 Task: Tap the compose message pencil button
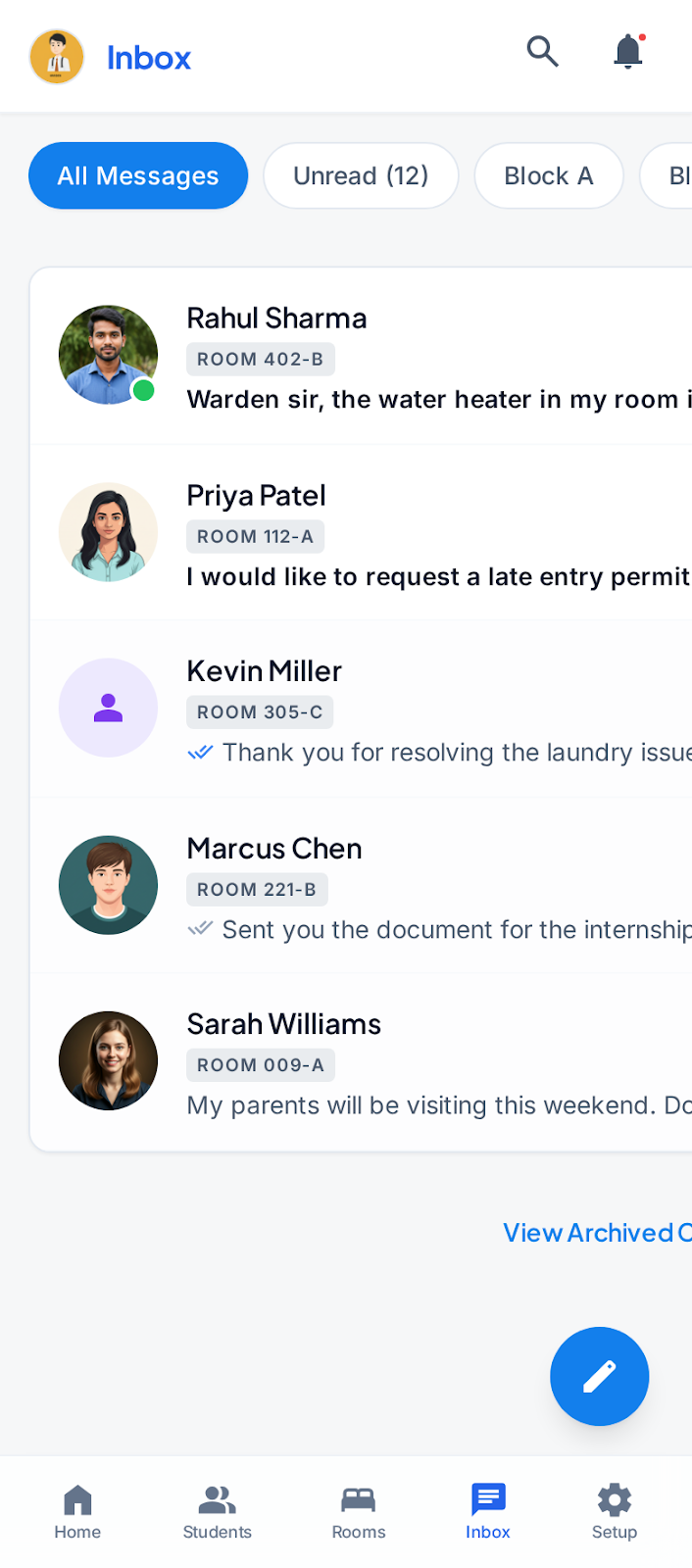pyautogui.click(x=599, y=1376)
